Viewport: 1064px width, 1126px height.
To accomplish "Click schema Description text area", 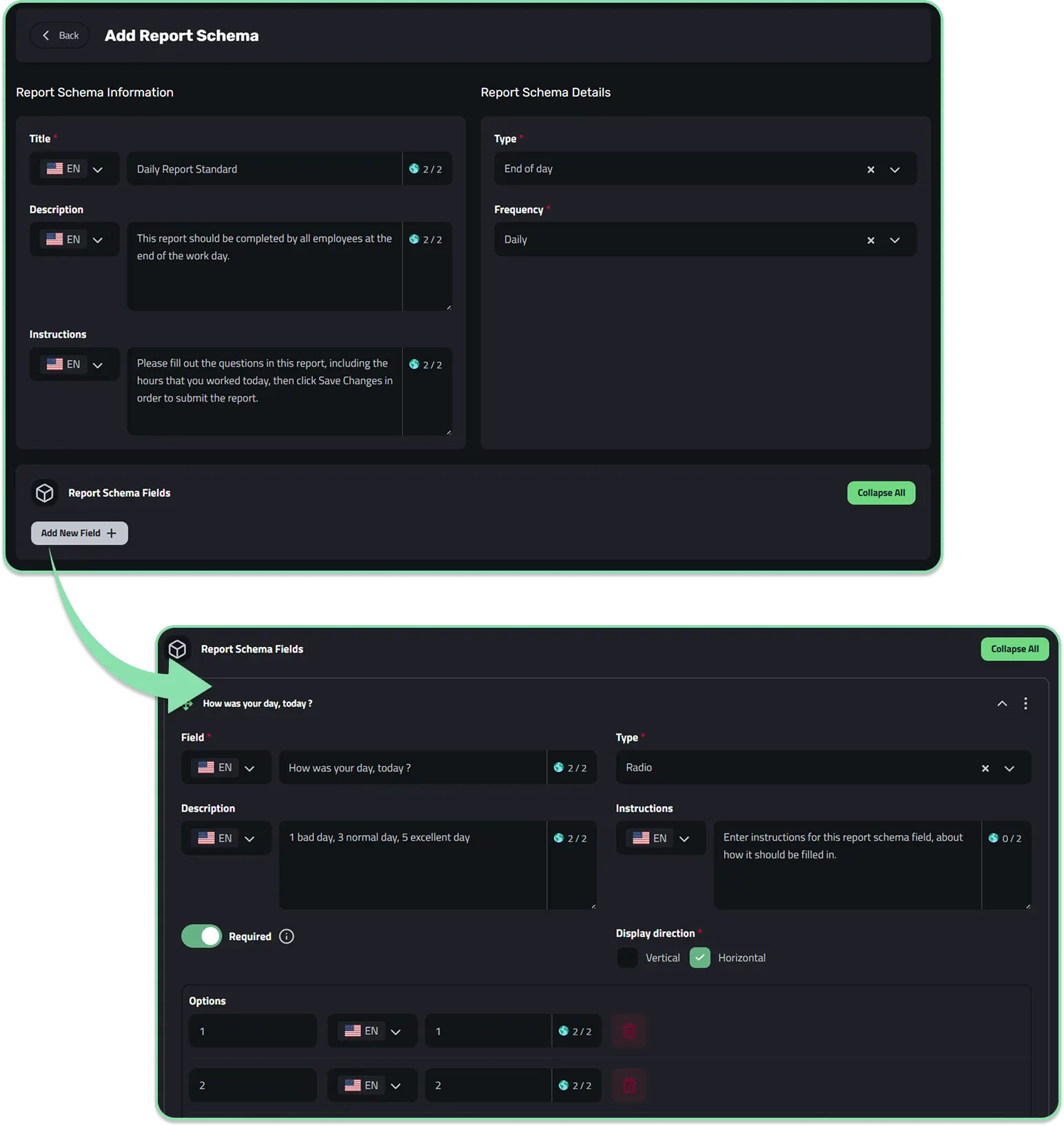I will (264, 266).
